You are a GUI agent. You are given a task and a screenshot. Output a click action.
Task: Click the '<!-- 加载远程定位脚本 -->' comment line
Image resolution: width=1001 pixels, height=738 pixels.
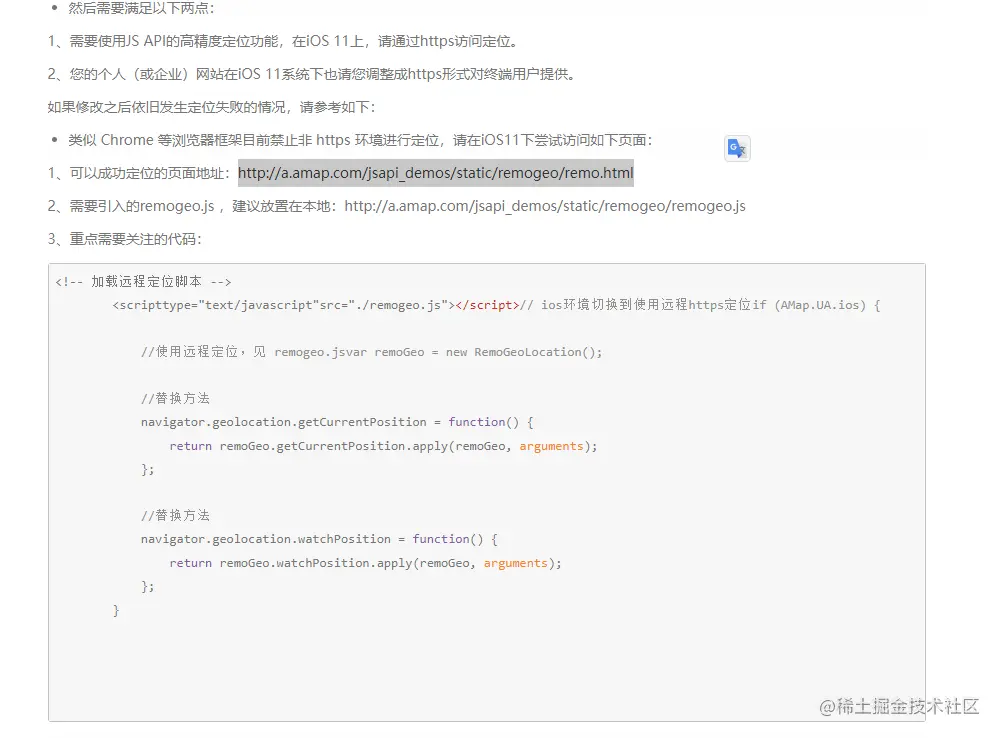(144, 282)
